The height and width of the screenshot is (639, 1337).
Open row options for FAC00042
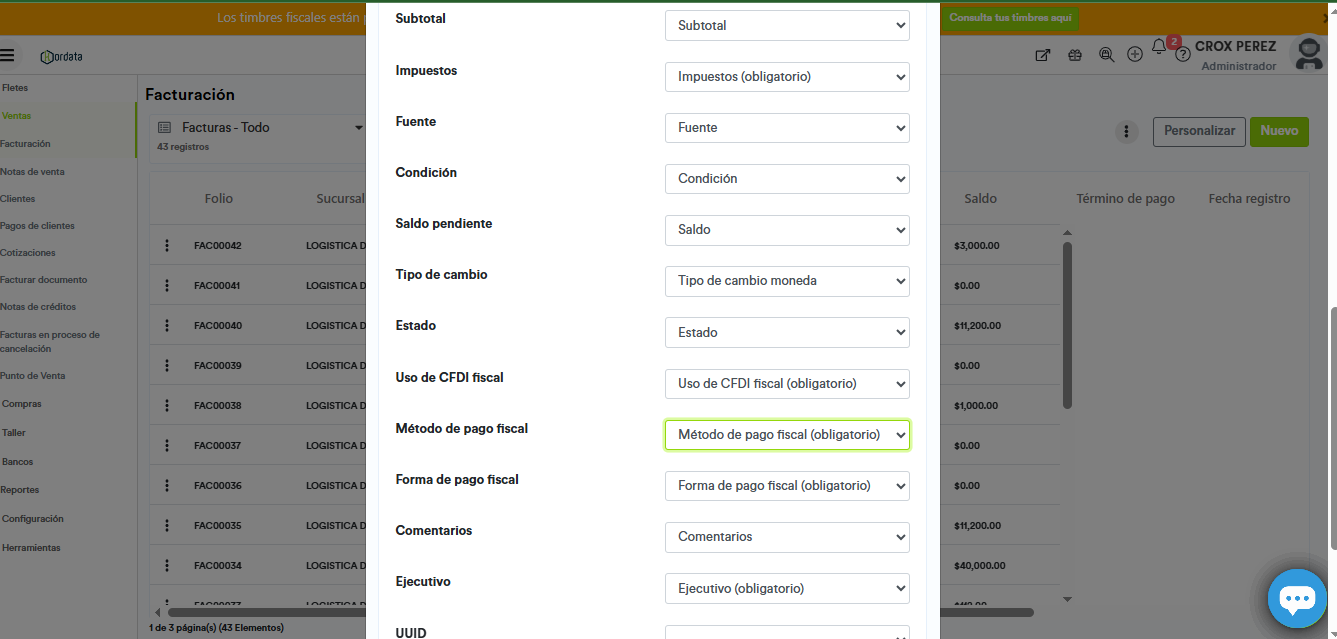167,246
